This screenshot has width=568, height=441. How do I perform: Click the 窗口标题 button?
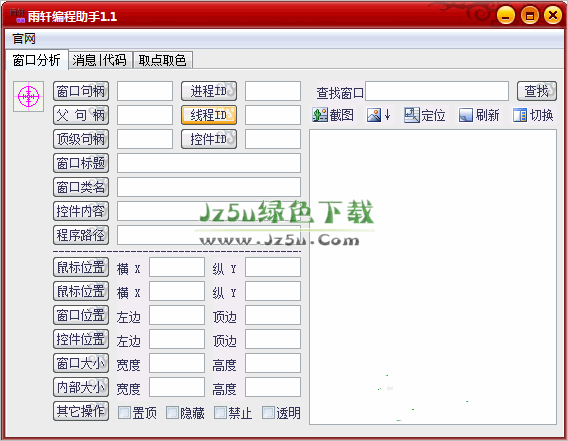click(x=81, y=163)
